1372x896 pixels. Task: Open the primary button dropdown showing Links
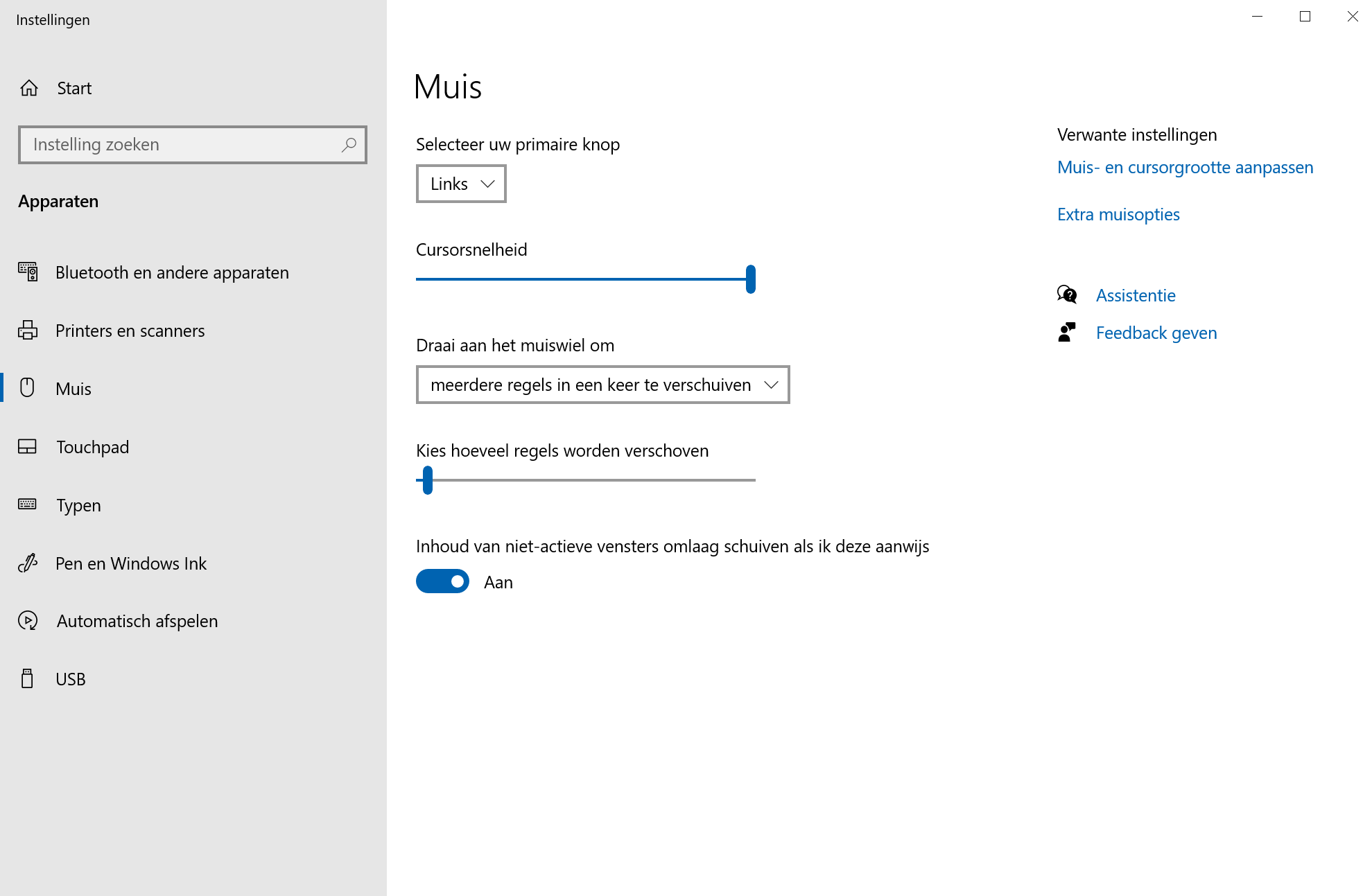460,184
